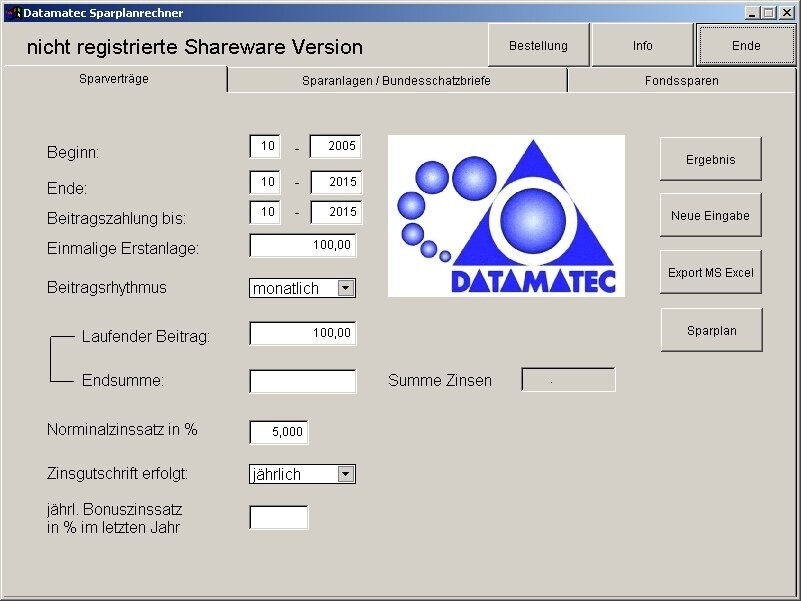Click the 'Laufender Beitrag:' label
Image resolution: width=801 pixels, height=601 pixels.
(146, 337)
